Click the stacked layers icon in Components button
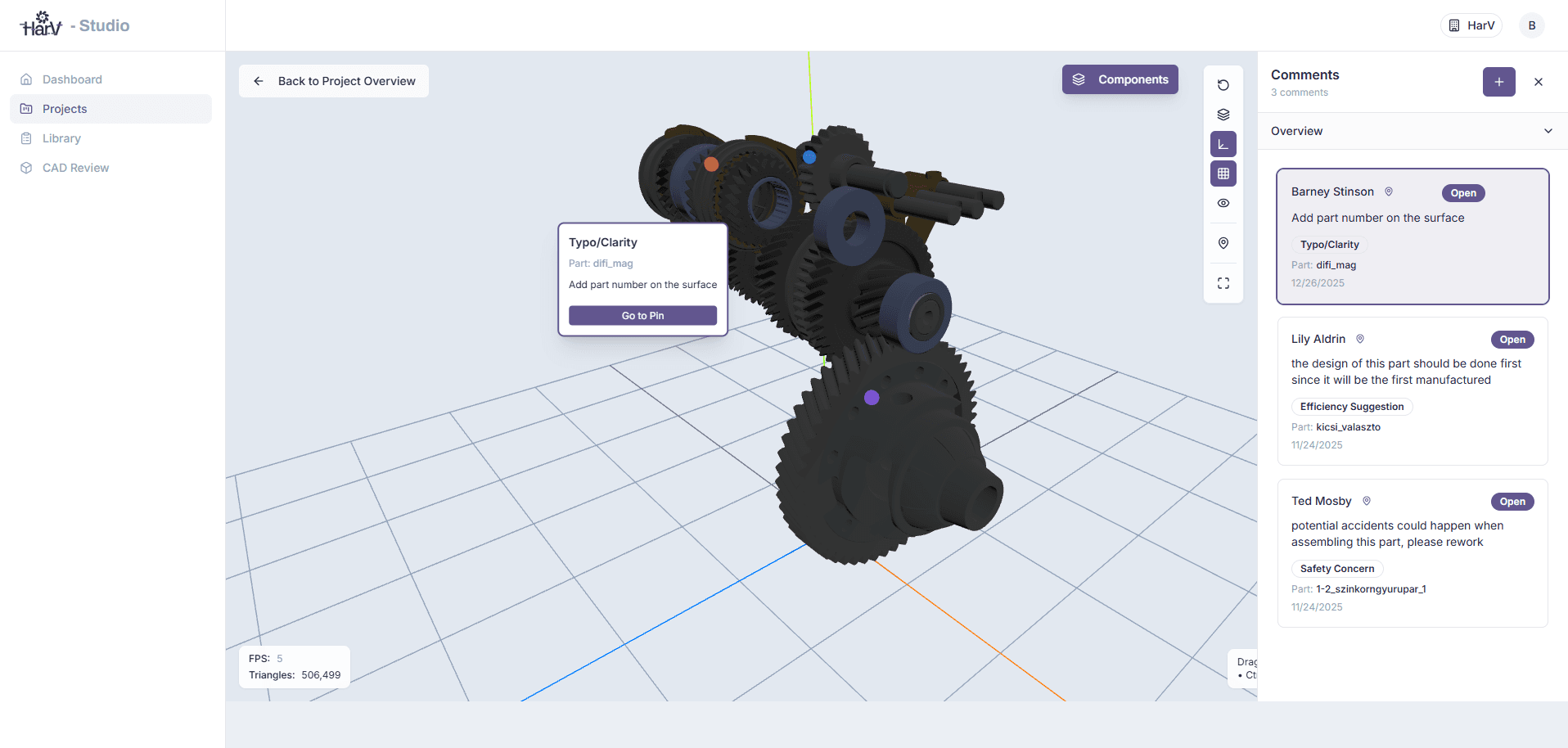Viewport: 1568px width, 748px height. pyautogui.click(x=1079, y=79)
